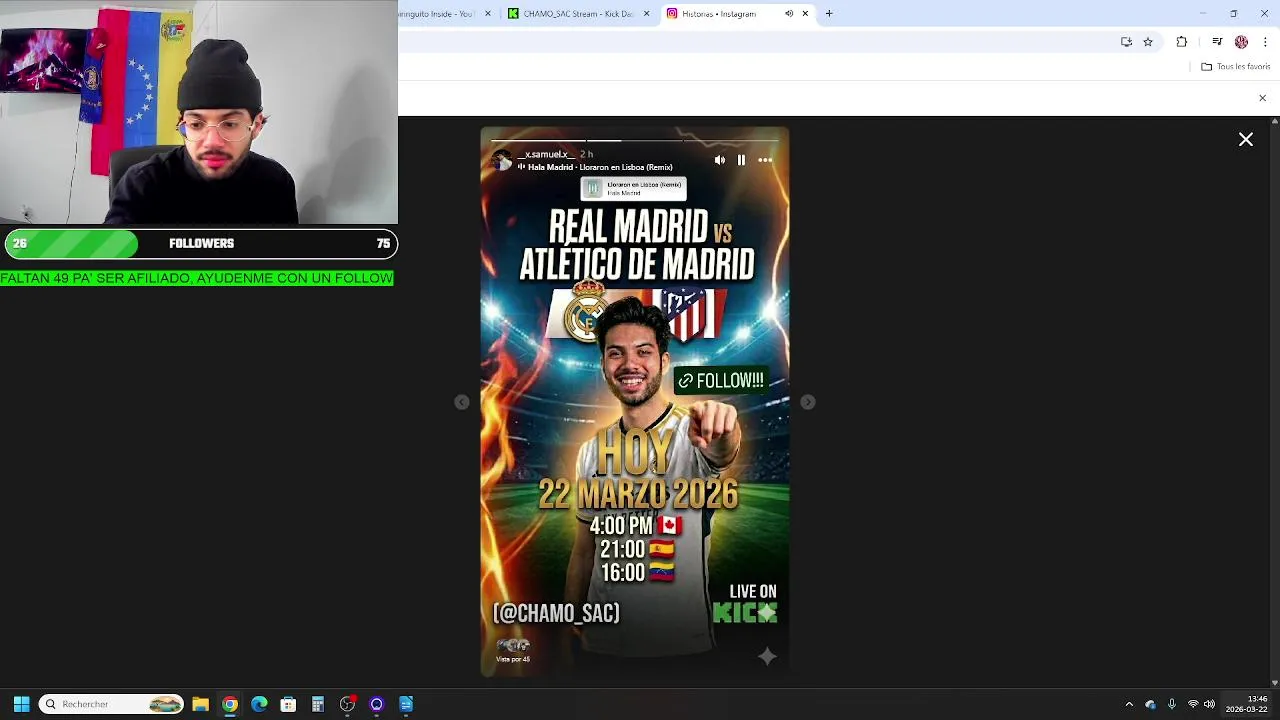Click the followers goal progress bar

point(200,244)
